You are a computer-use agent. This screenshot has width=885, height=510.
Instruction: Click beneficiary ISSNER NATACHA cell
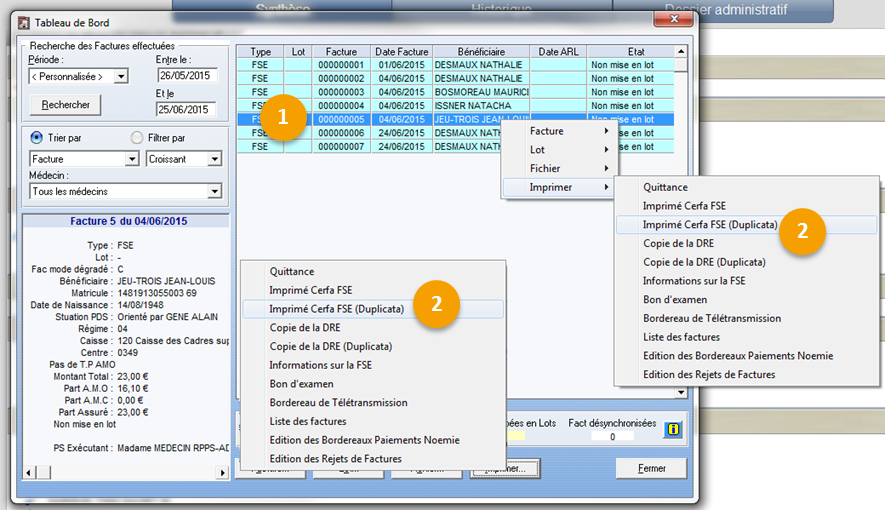(x=481, y=105)
